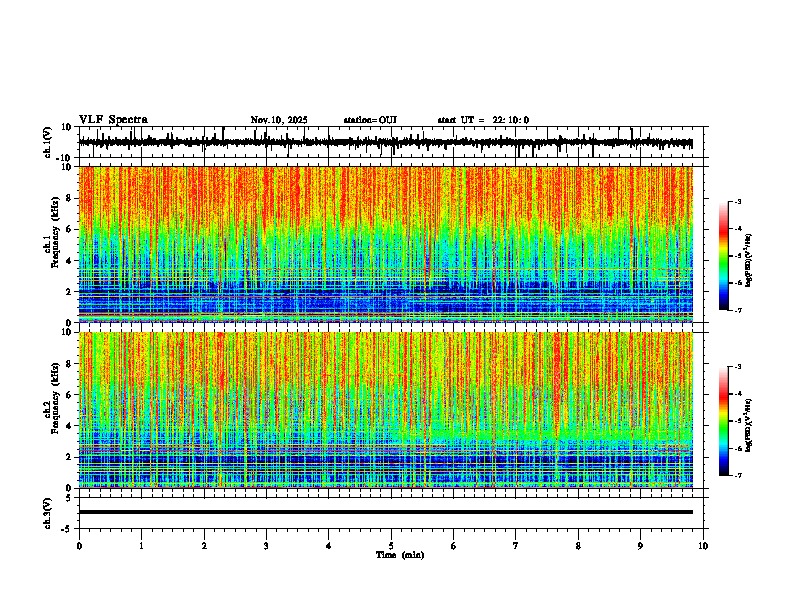
Task: Click "-3" on the ch.2 color bar
Action: point(738,367)
